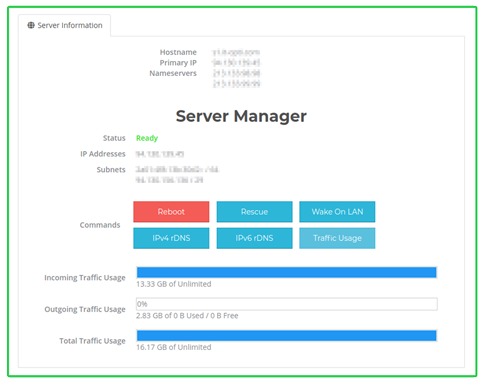Click the Outgoing Traffic Usage label
Screen dimensions: 485x382
(x=85, y=309)
